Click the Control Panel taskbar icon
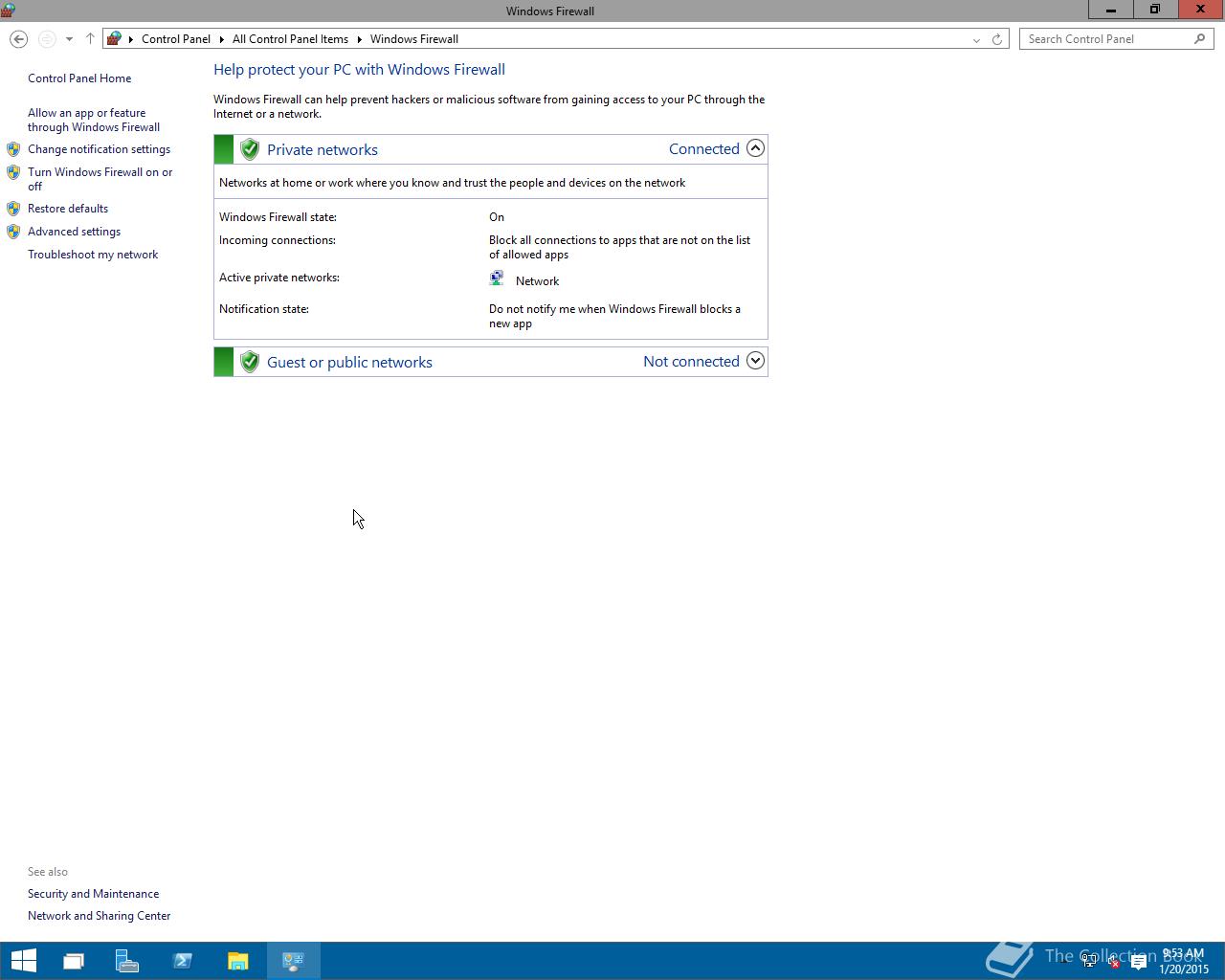Viewport: 1225px width, 980px height. (294, 961)
